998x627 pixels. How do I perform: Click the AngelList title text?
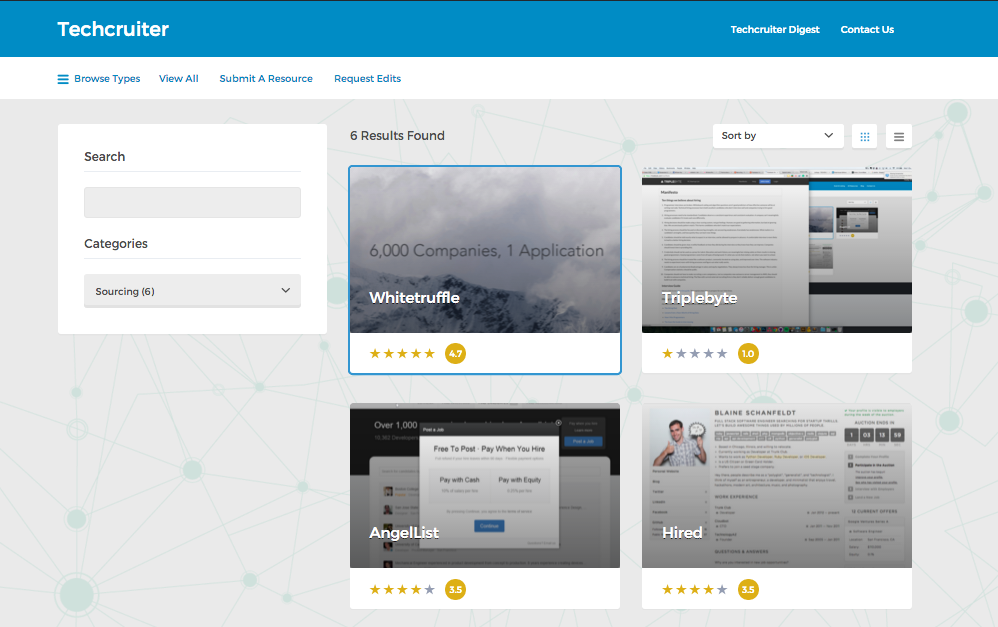(x=404, y=533)
